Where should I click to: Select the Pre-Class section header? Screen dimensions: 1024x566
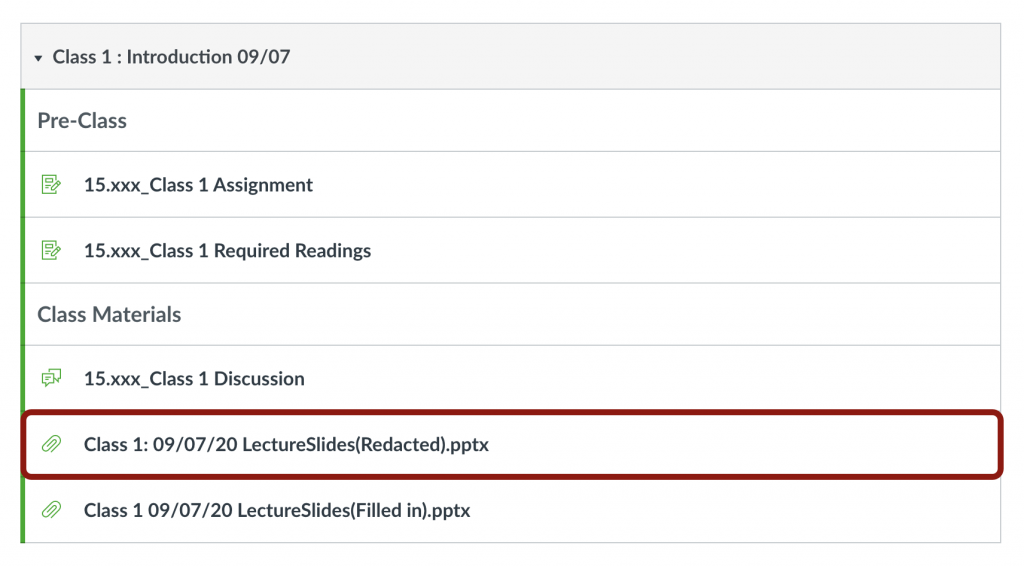pos(82,121)
